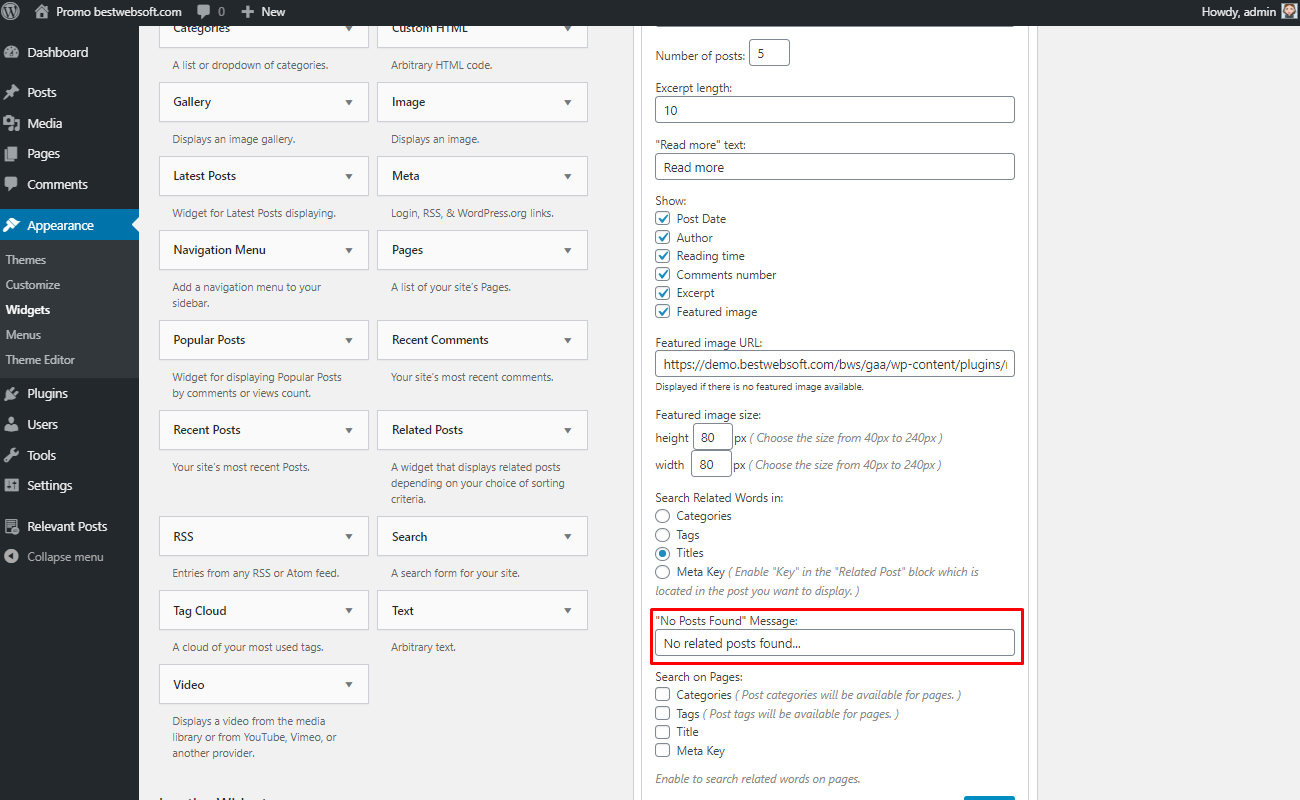Click the Media icon in sidebar
The height and width of the screenshot is (800, 1300).
pyautogui.click(x=12, y=123)
